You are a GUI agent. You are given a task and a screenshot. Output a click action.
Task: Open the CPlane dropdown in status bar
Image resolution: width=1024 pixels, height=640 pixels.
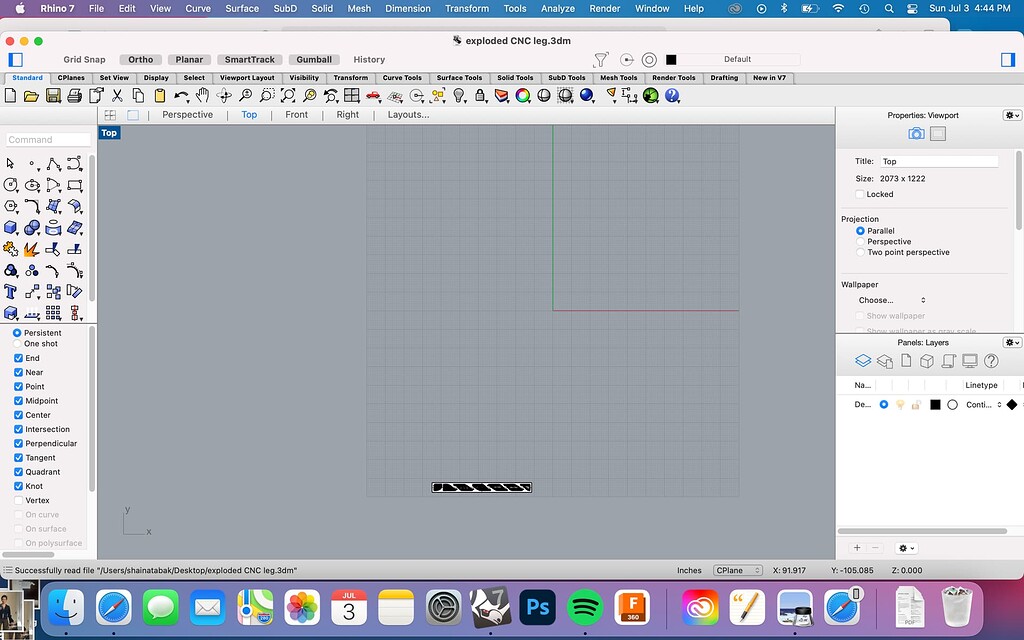point(738,570)
